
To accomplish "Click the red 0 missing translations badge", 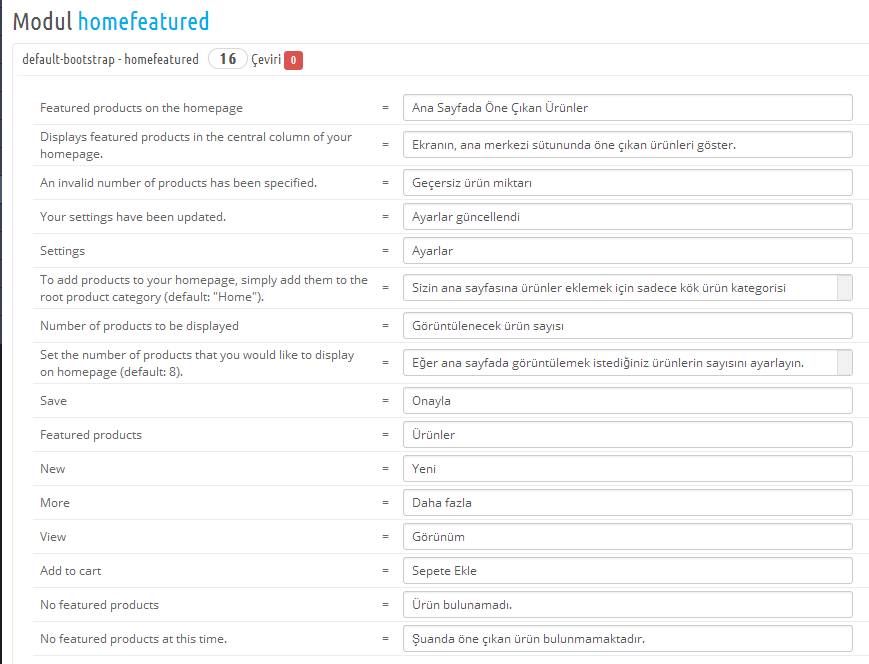I will click(293, 60).
